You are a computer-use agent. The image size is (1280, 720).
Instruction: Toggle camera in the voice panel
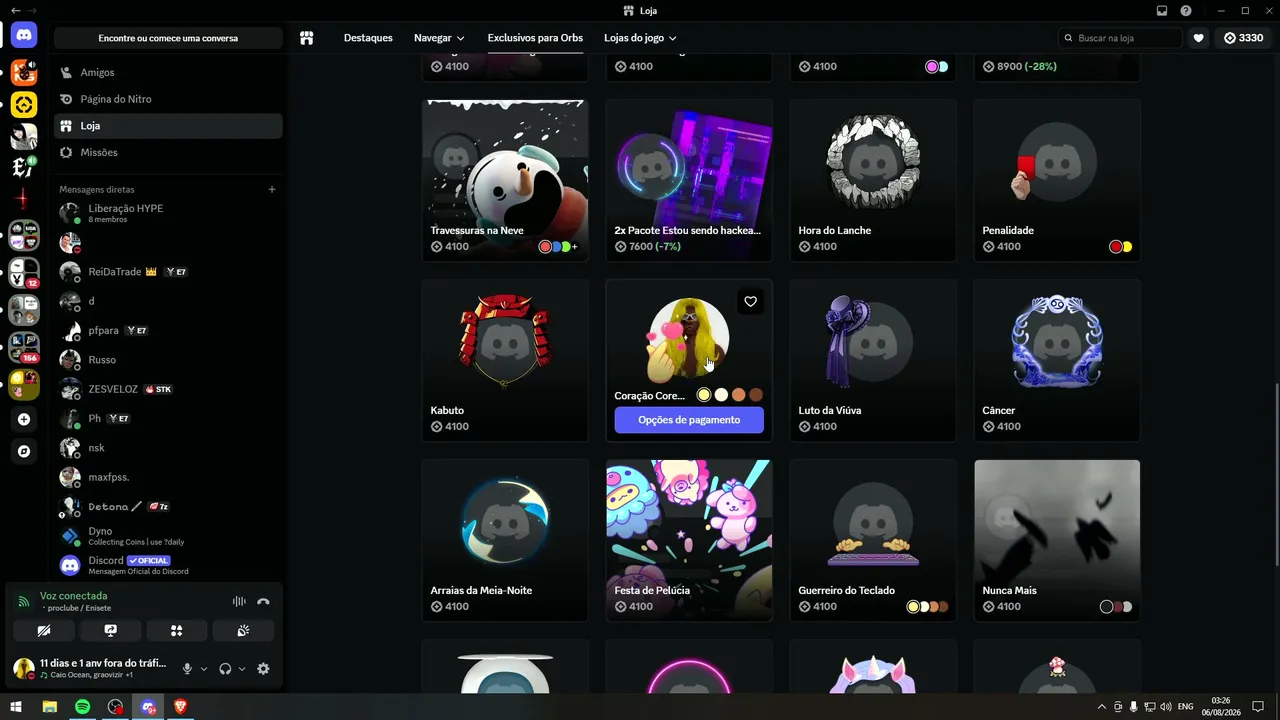(43, 631)
